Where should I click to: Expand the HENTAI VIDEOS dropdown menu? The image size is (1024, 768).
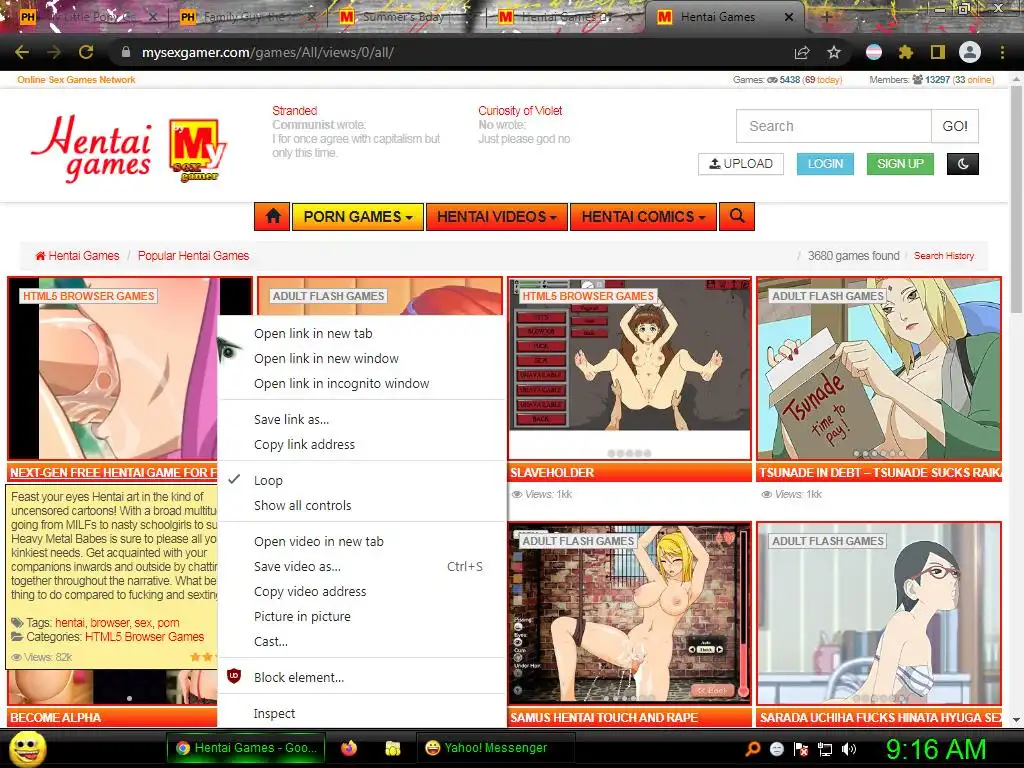(x=496, y=216)
